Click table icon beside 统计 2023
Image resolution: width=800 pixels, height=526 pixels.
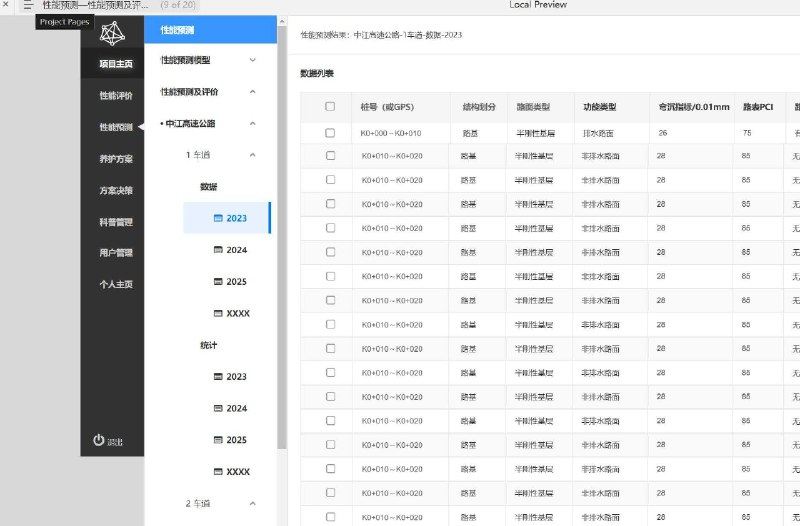(x=218, y=377)
